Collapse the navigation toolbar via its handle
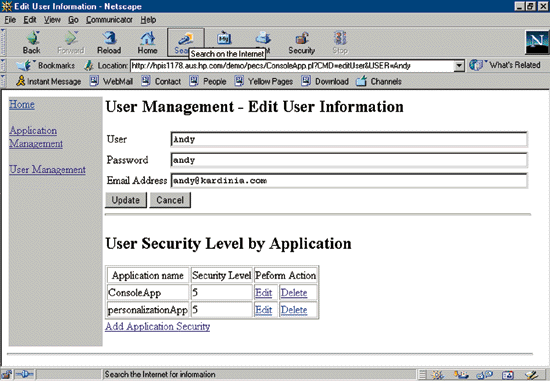550x381 pixels. pos(3,42)
